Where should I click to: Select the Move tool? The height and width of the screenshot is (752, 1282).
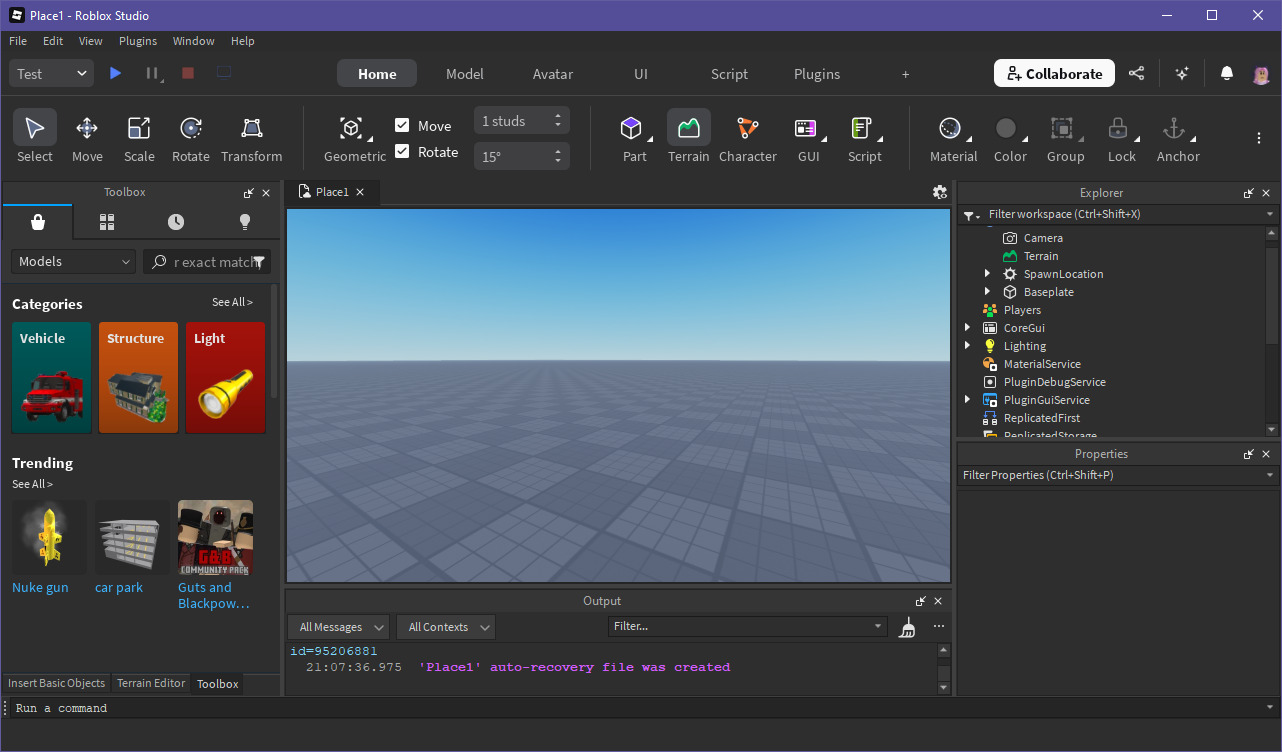87,138
